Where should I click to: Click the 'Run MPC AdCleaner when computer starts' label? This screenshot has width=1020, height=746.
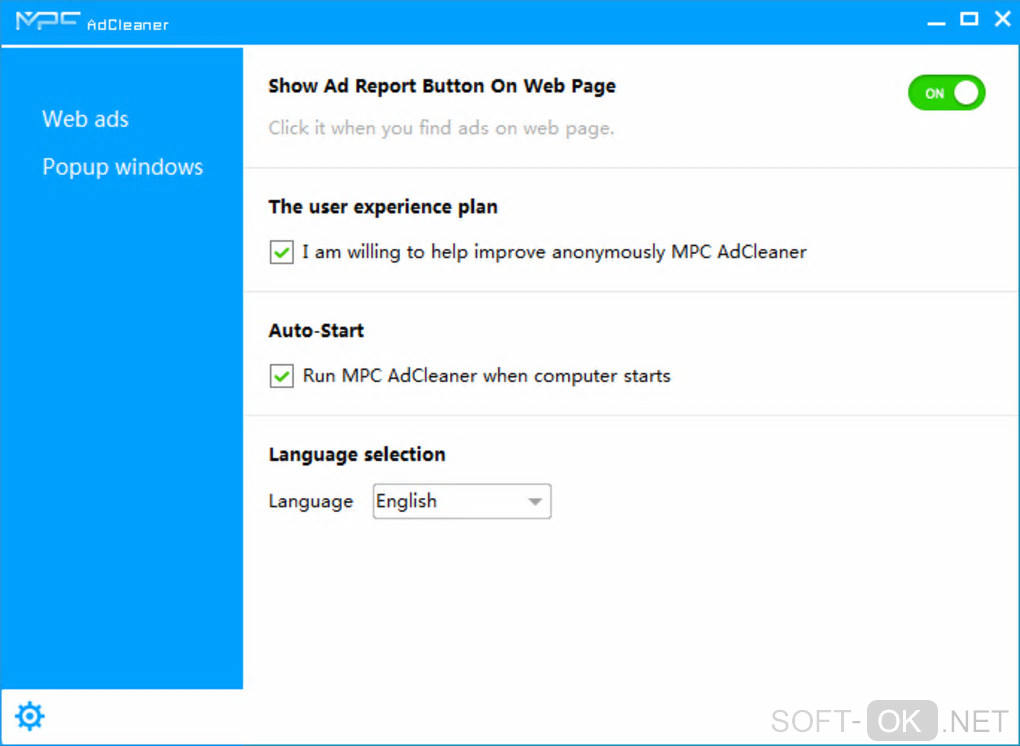[487, 375]
